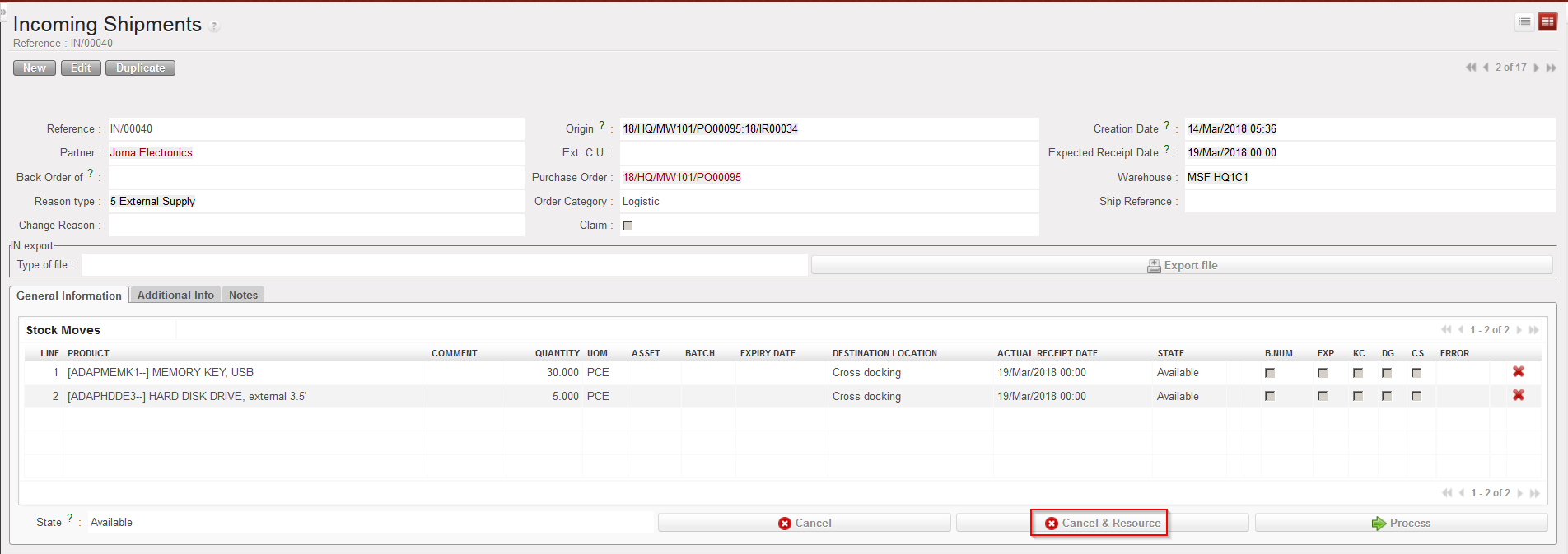This screenshot has height=554, width=1568.
Task: Open the Notes tab
Action: 243,295
